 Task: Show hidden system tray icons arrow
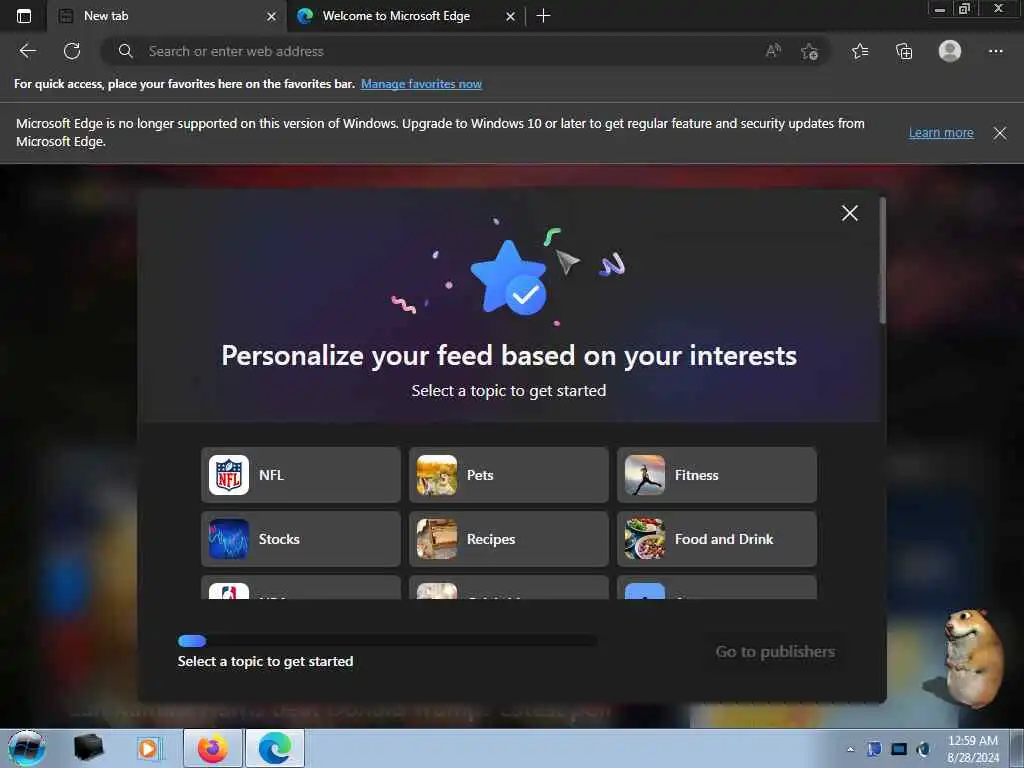(850, 749)
